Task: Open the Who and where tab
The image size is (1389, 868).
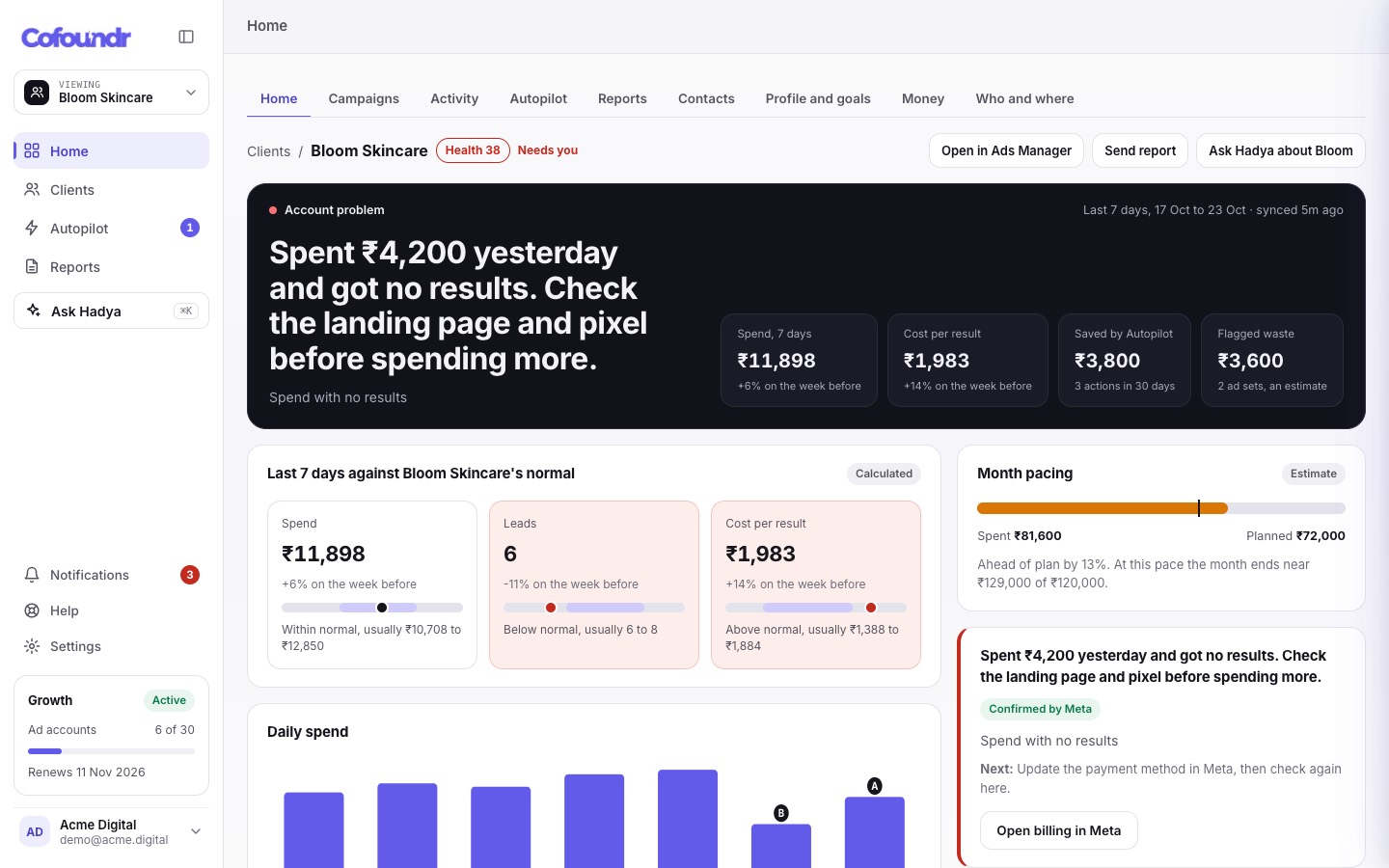Action: click(1024, 98)
